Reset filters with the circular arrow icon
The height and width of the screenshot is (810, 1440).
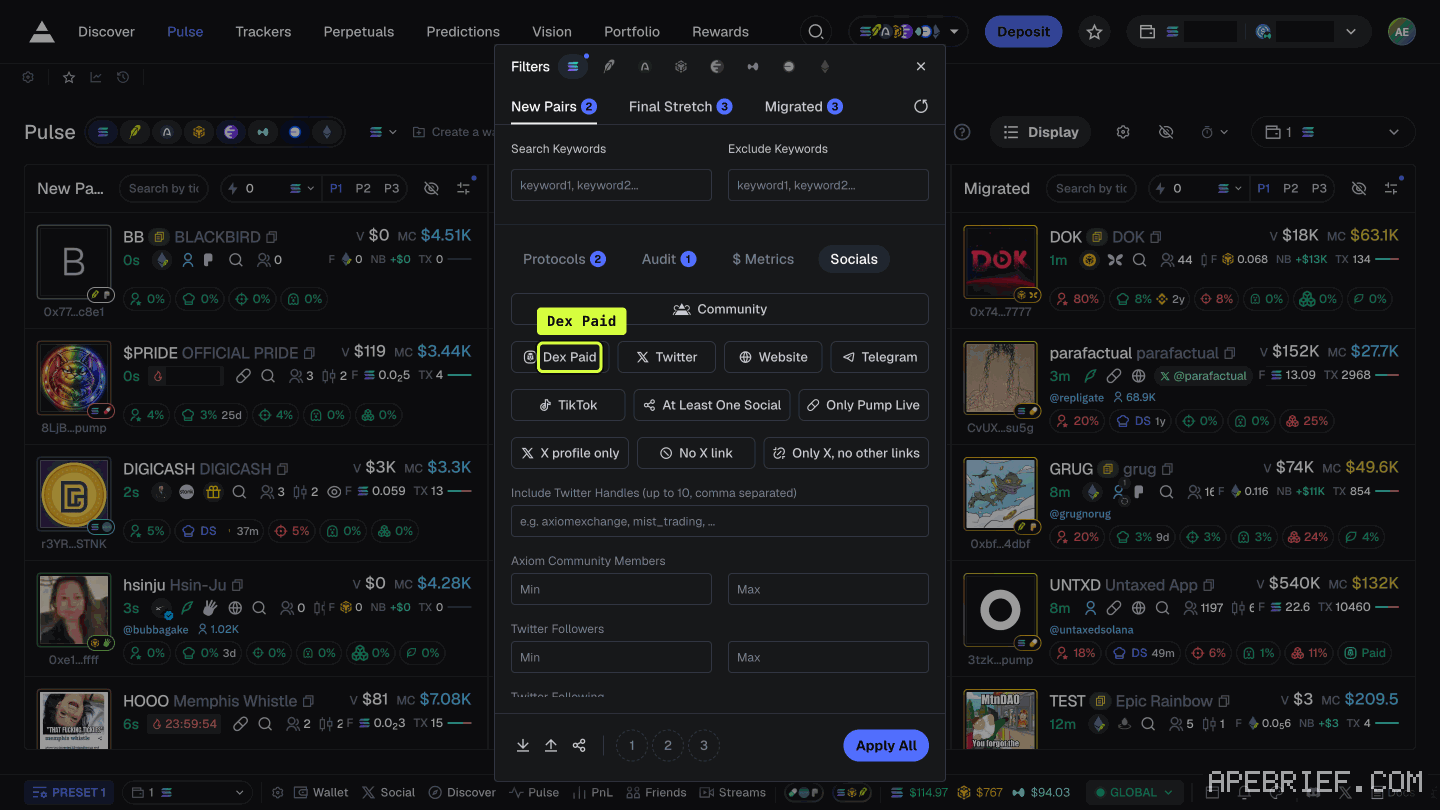(x=921, y=106)
